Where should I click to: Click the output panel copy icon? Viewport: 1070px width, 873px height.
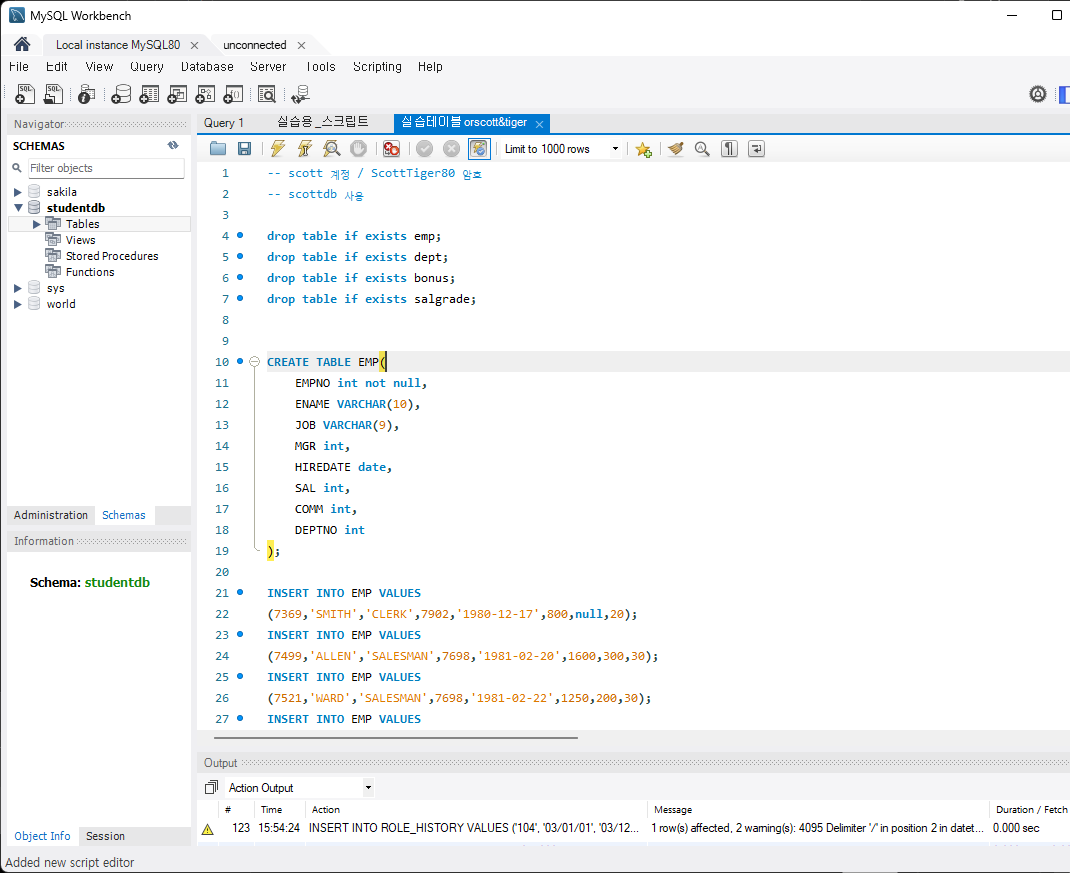[x=212, y=788]
